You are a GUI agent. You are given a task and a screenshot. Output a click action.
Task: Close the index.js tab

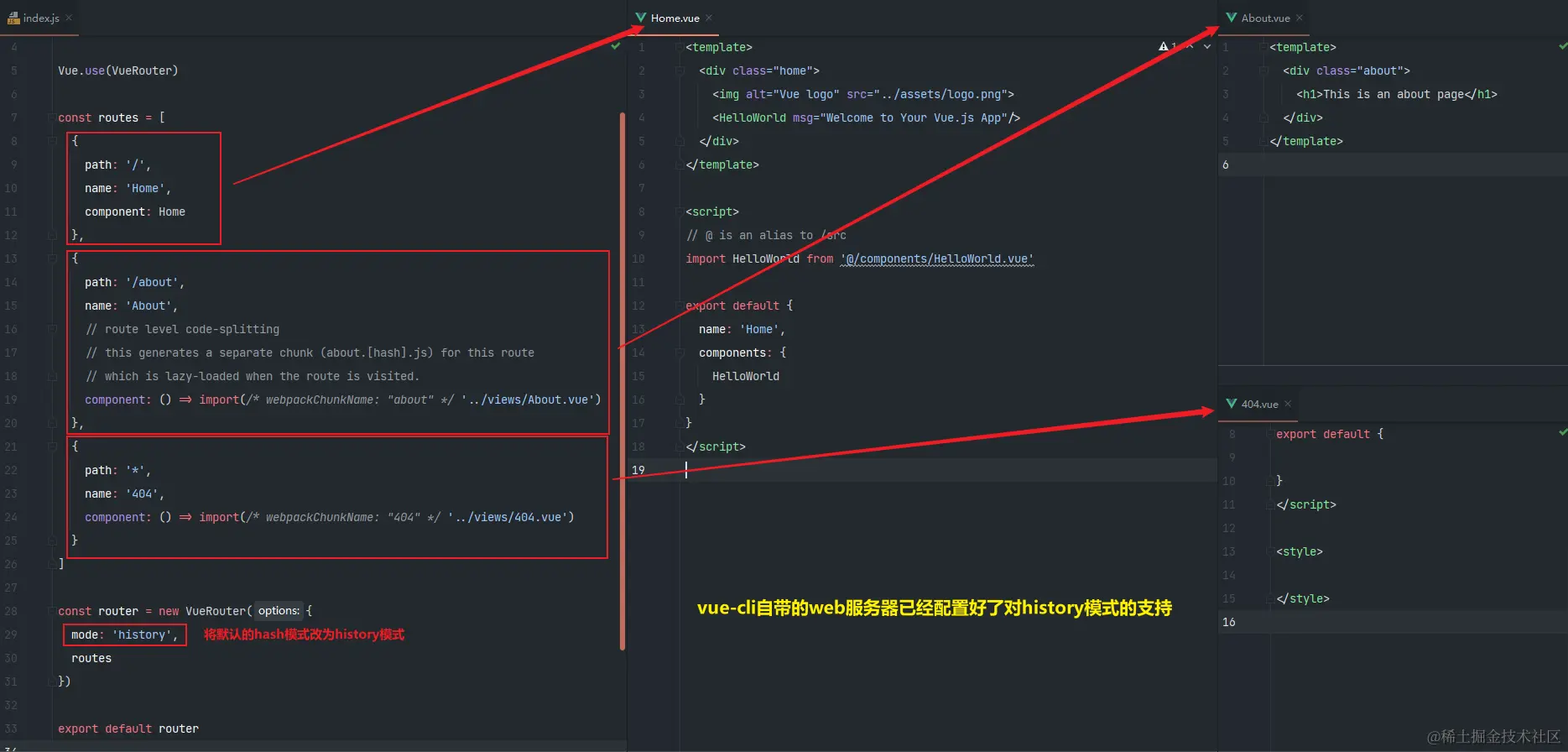click(x=69, y=18)
